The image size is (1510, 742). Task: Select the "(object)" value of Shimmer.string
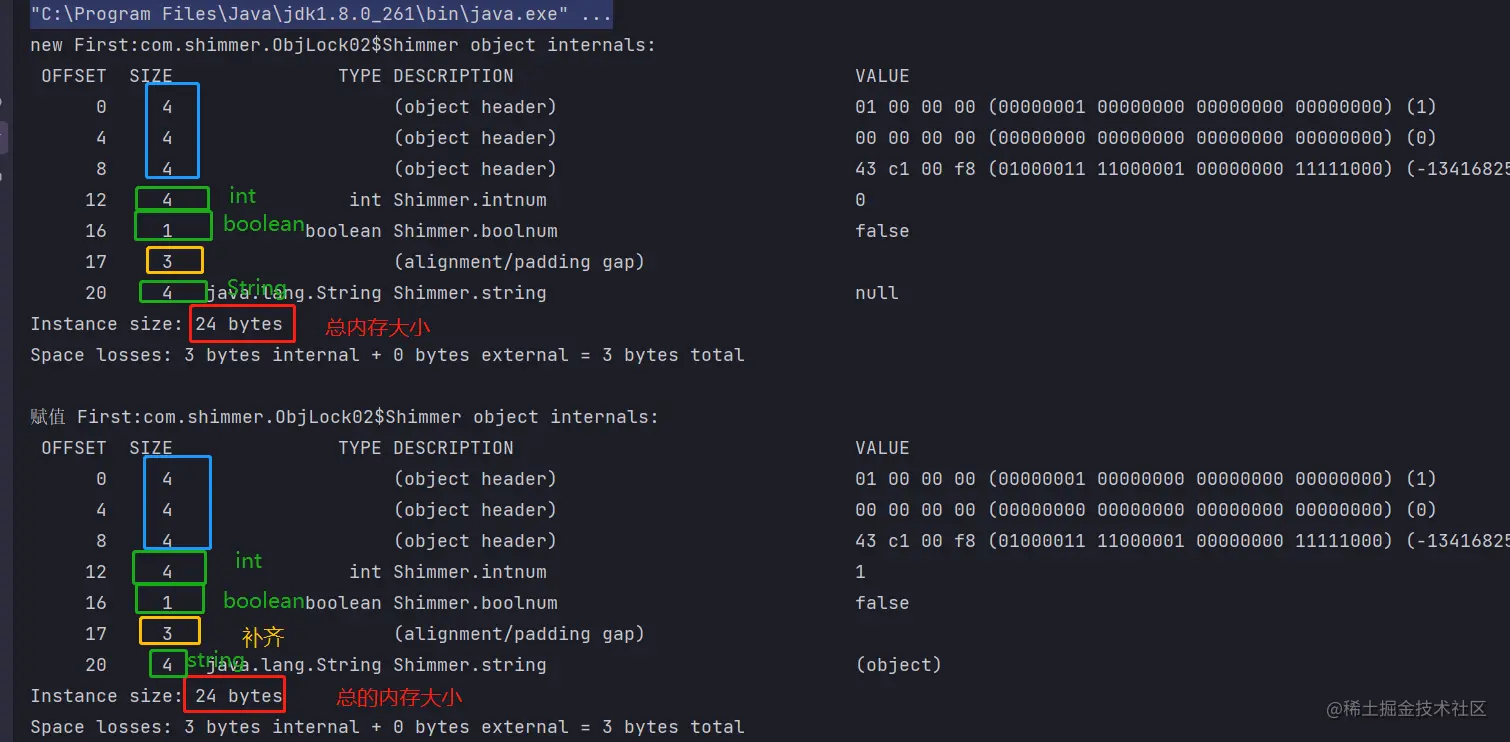coord(898,665)
